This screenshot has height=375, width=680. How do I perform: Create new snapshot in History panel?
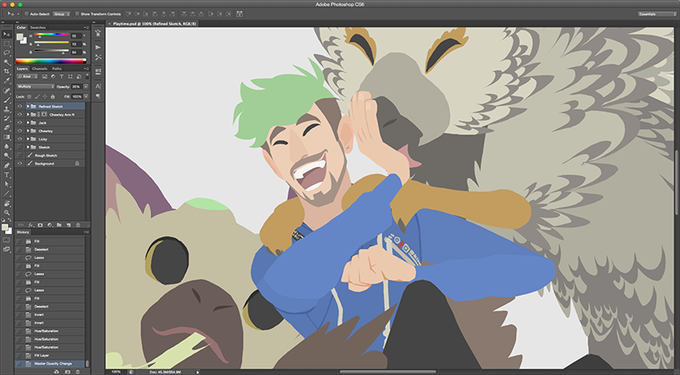pos(67,372)
